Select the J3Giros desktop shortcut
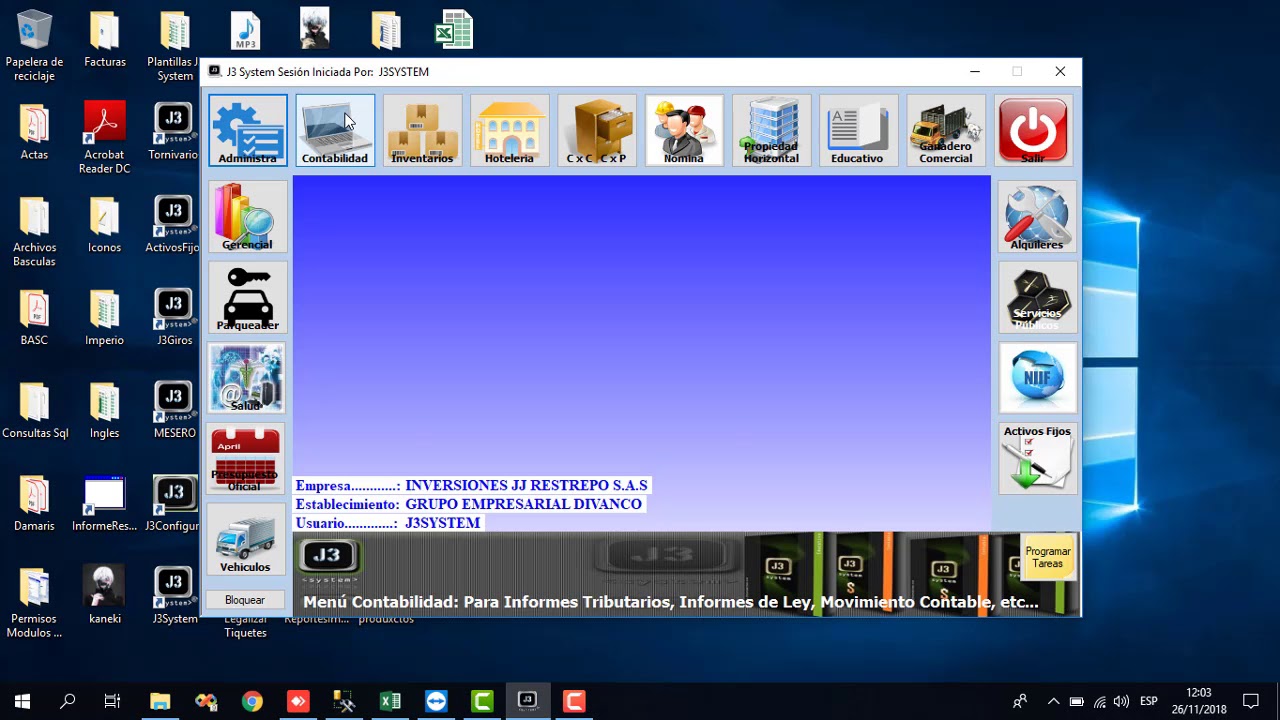 click(x=175, y=319)
